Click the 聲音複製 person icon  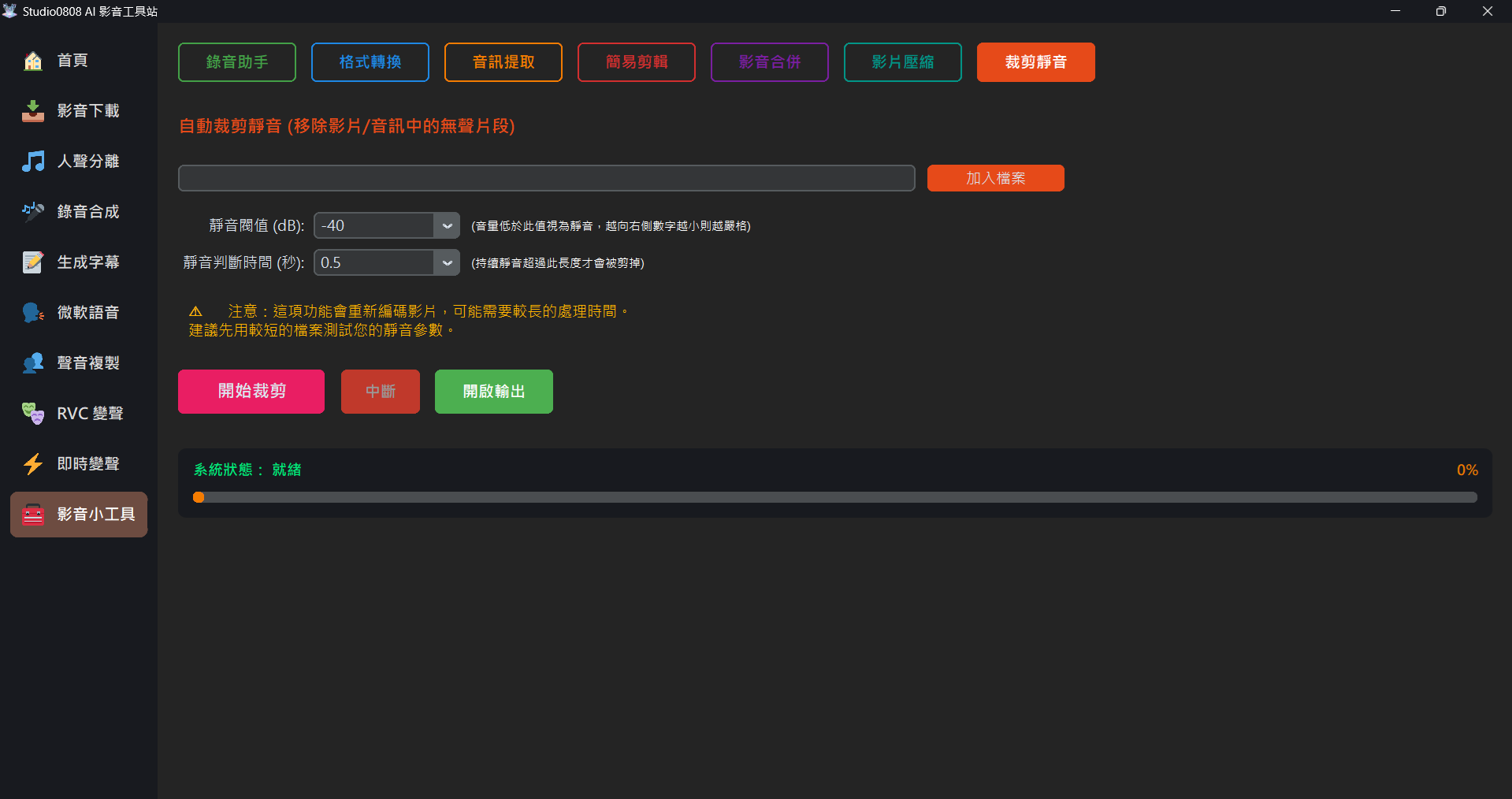(x=33, y=363)
